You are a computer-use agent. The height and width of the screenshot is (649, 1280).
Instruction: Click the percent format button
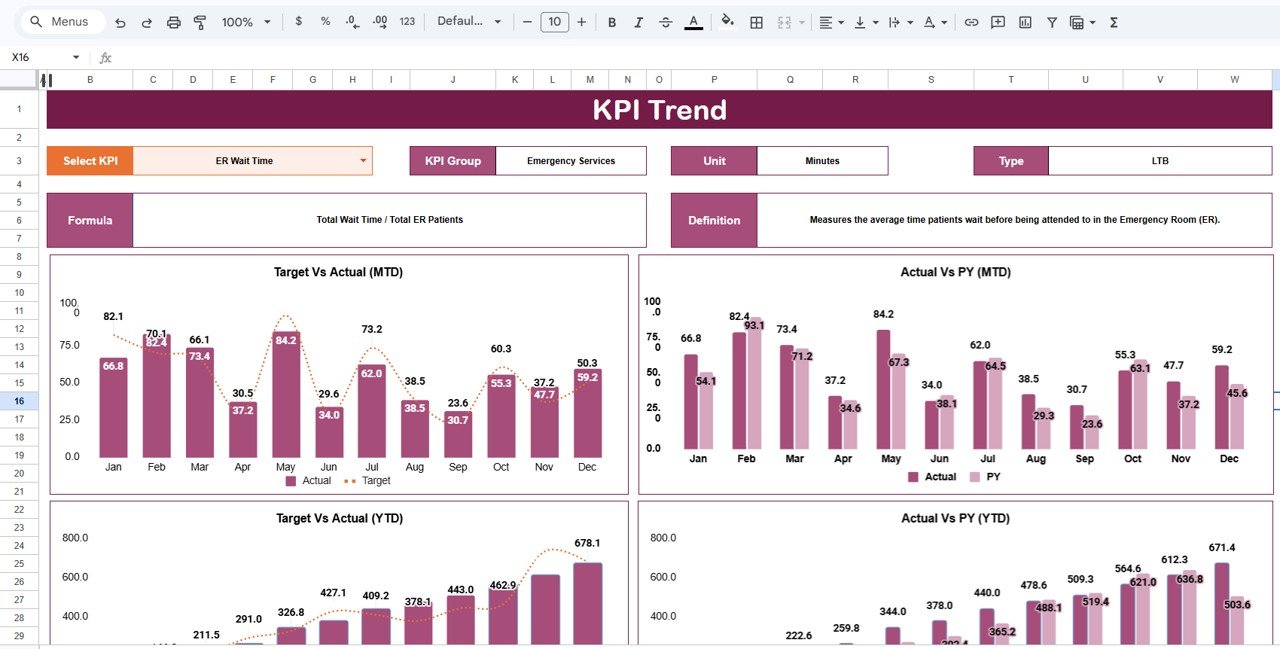point(324,21)
